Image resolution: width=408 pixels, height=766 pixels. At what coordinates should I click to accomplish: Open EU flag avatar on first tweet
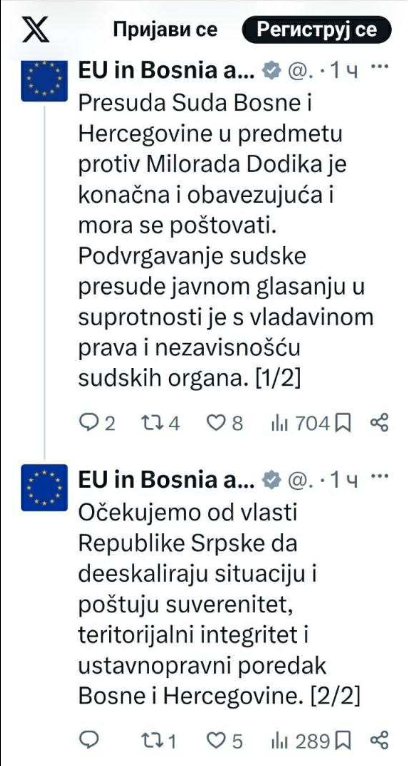(x=44, y=81)
